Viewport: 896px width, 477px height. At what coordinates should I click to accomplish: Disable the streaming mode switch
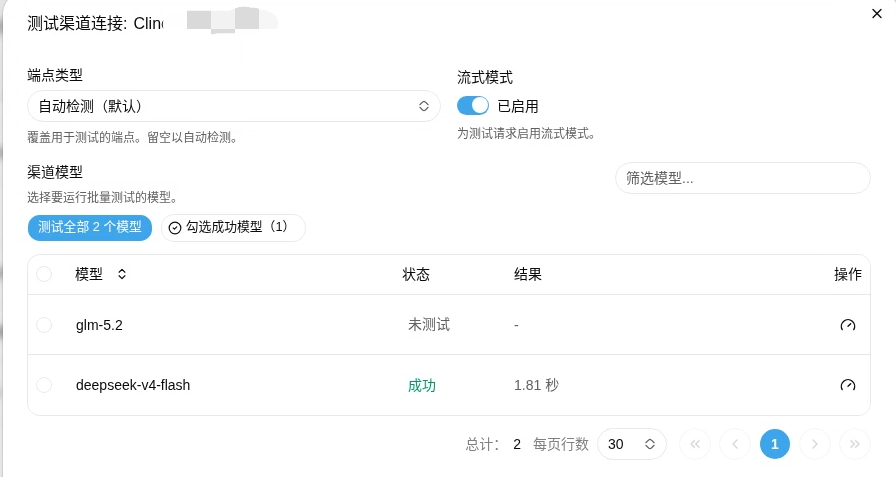click(x=473, y=106)
